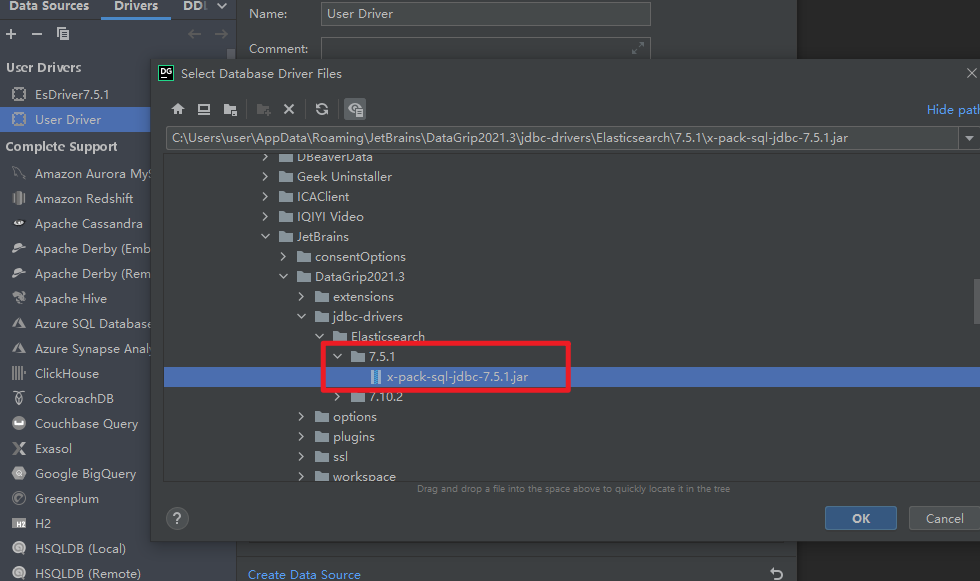Select Apache Cassandra driver icon

19,223
